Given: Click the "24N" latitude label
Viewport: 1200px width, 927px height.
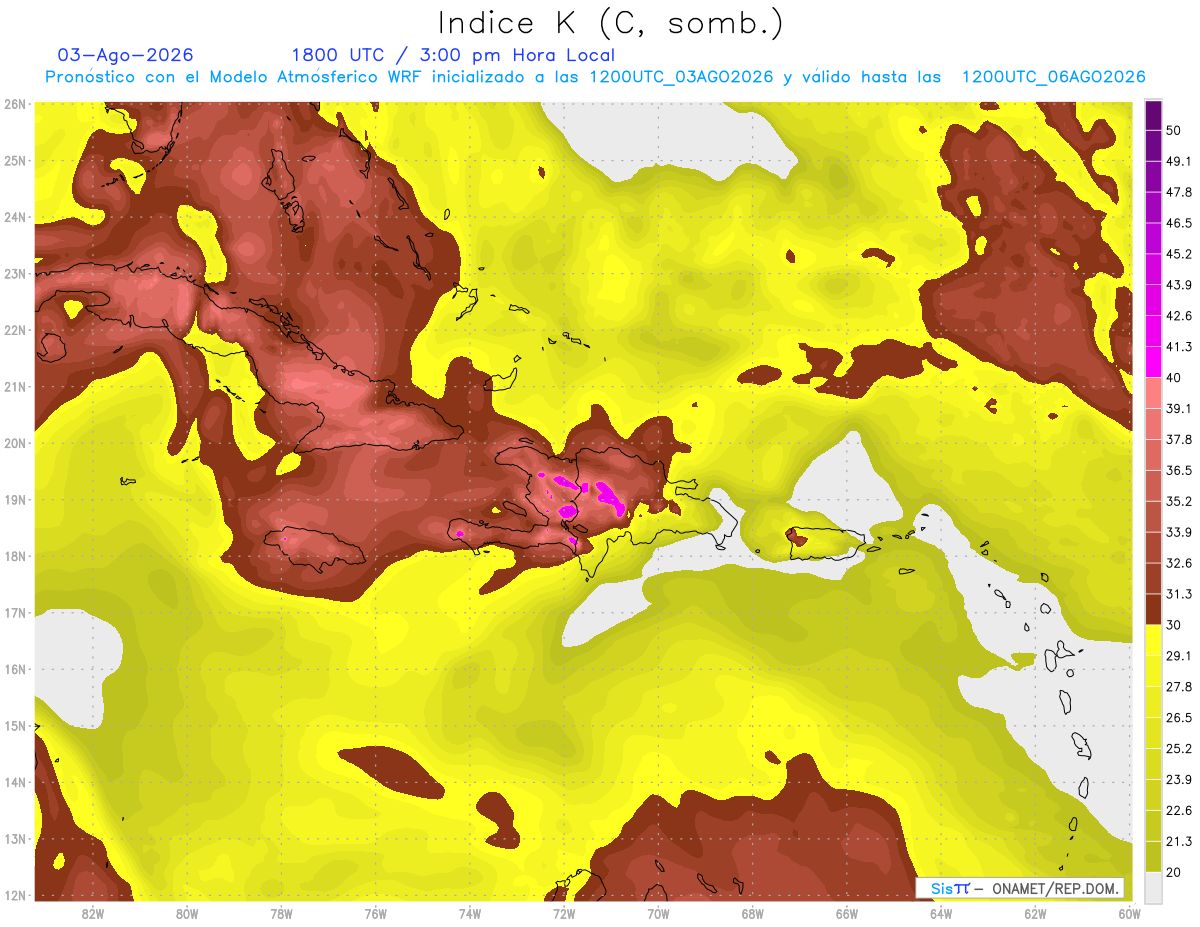Looking at the screenshot, I should [14, 217].
